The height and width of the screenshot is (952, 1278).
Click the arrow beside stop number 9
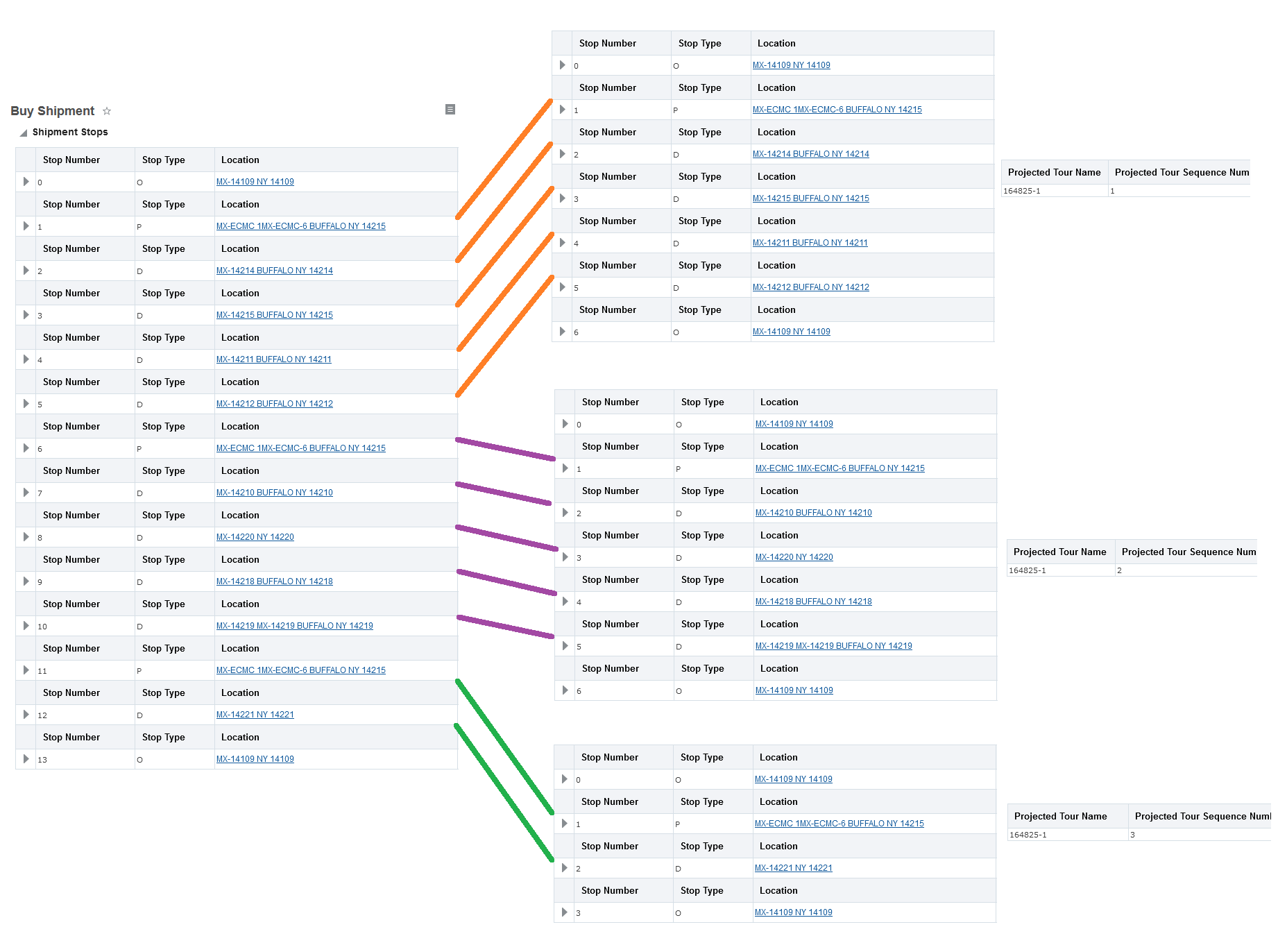point(26,581)
